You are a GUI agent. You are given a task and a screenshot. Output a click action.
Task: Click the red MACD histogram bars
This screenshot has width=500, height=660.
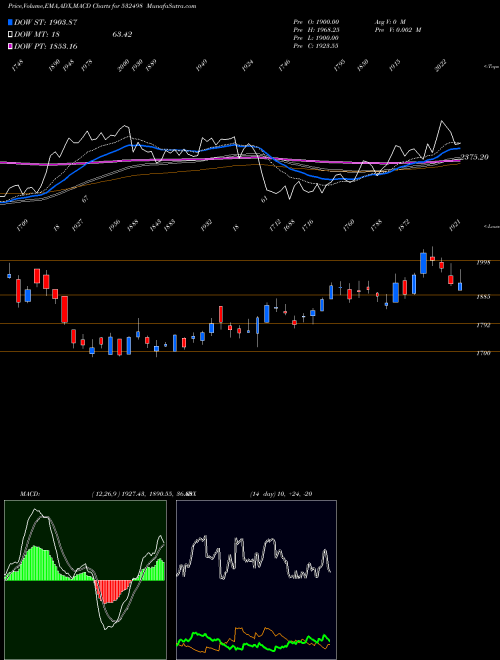(x=113, y=591)
